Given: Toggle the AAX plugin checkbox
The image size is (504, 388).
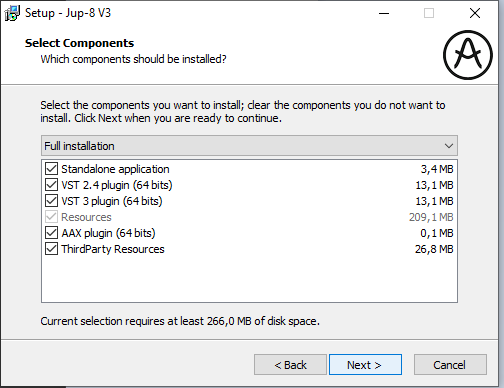Looking at the screenshot, I should tap(51, 233).
